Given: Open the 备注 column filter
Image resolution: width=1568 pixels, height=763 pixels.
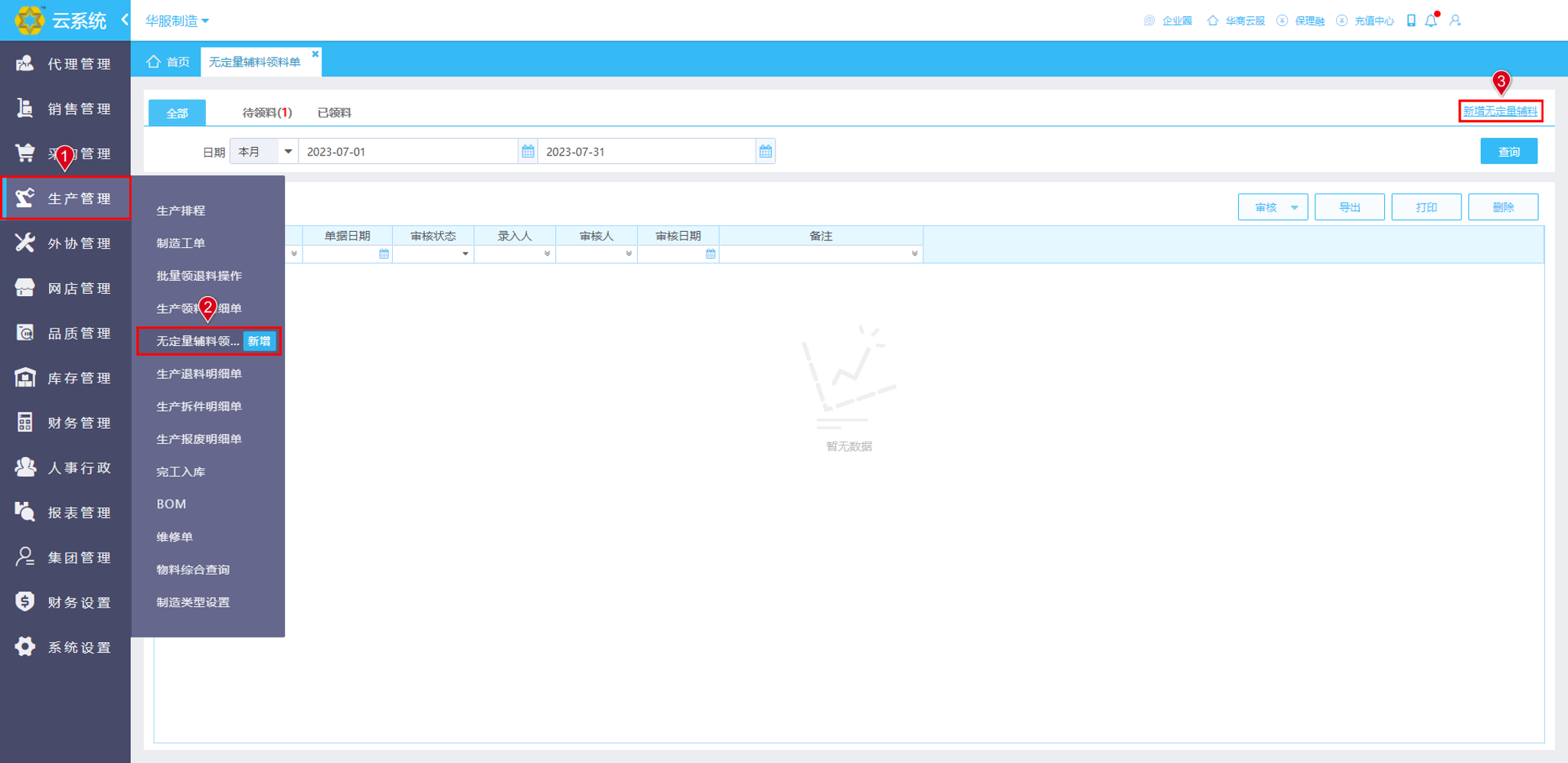Looking at the screenshot, I should [914, 253].
